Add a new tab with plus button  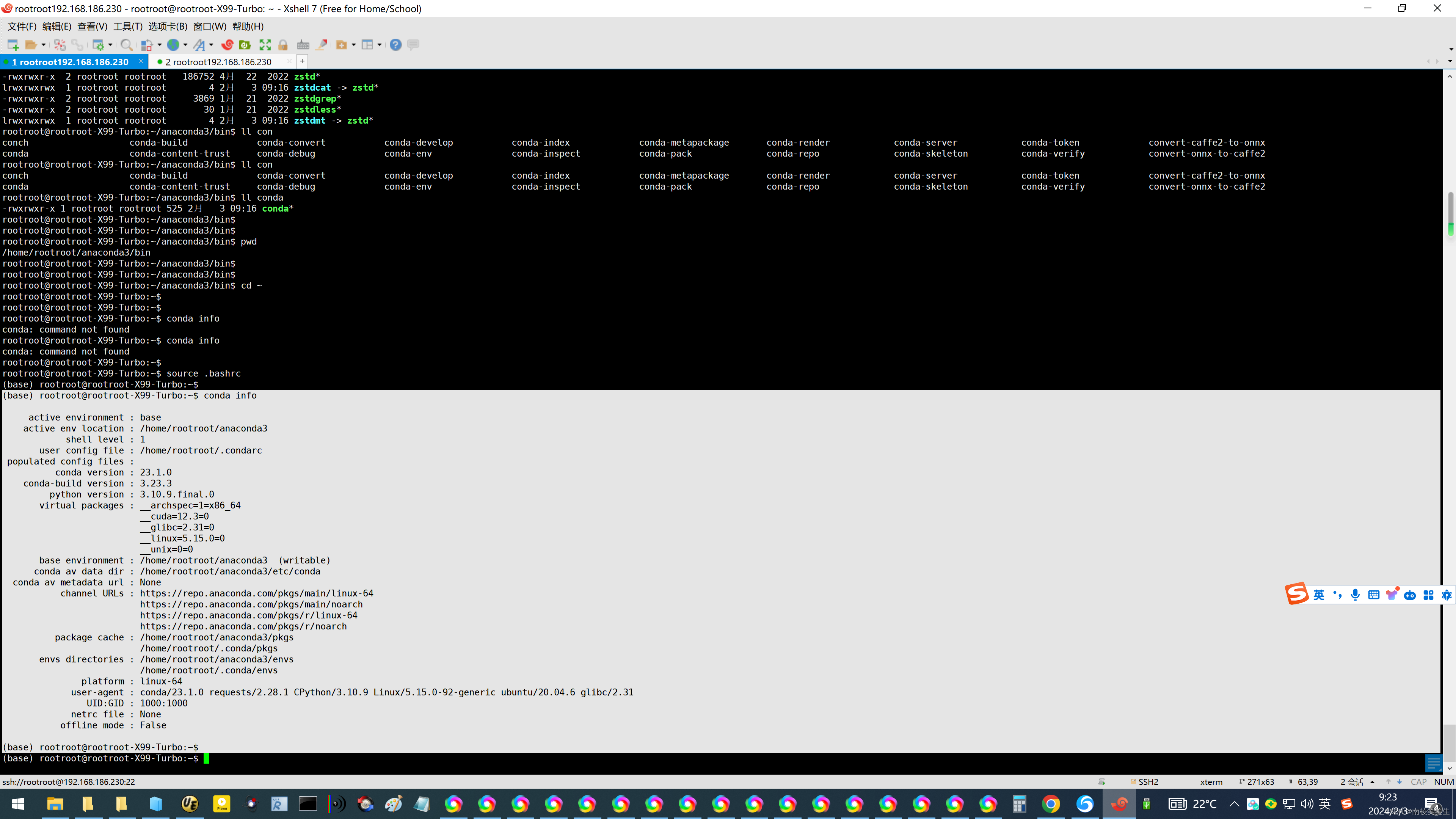pyautogui.click(x=303, y=61)
